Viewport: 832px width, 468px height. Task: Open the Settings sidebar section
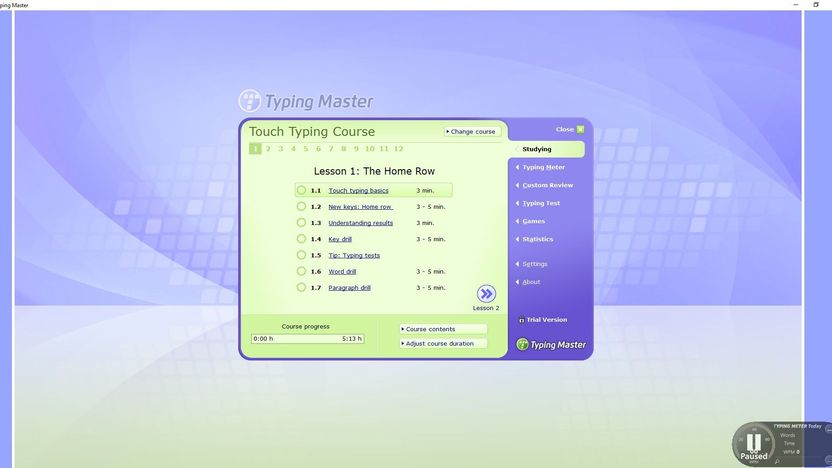click(534, 264)
